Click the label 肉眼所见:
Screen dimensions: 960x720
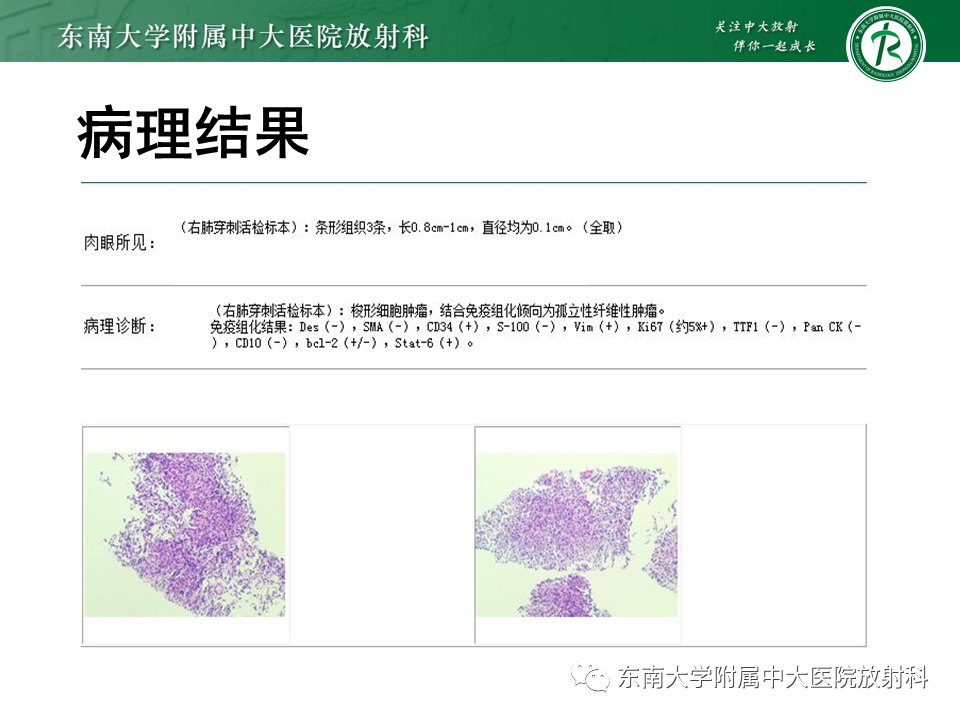pos(120,243)
